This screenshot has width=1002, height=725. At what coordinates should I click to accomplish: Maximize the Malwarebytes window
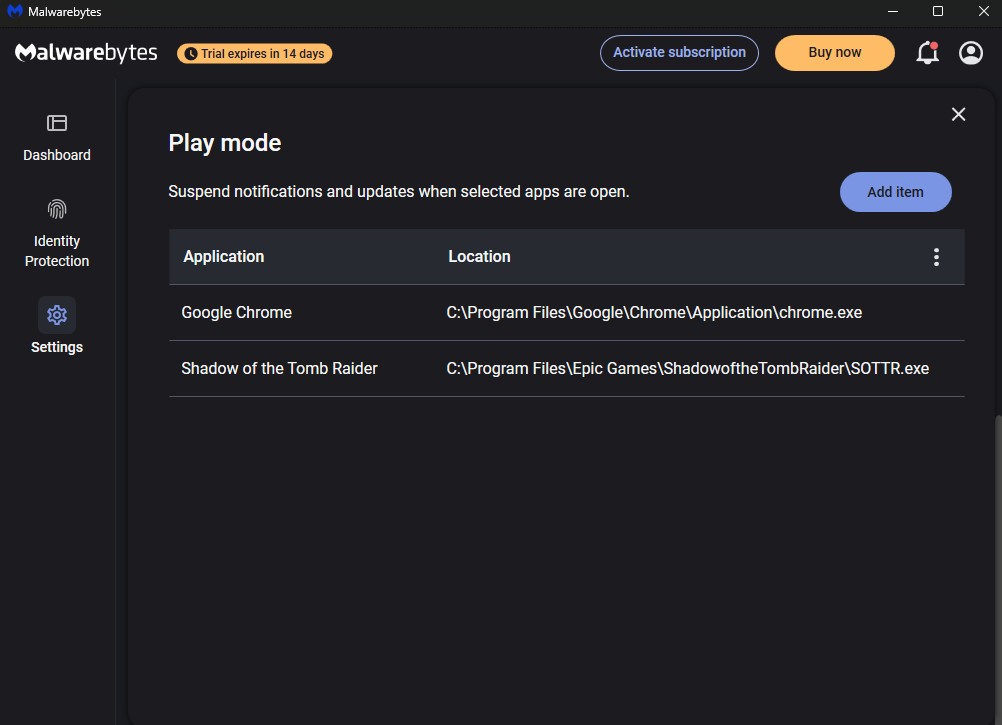coord(937,11)
